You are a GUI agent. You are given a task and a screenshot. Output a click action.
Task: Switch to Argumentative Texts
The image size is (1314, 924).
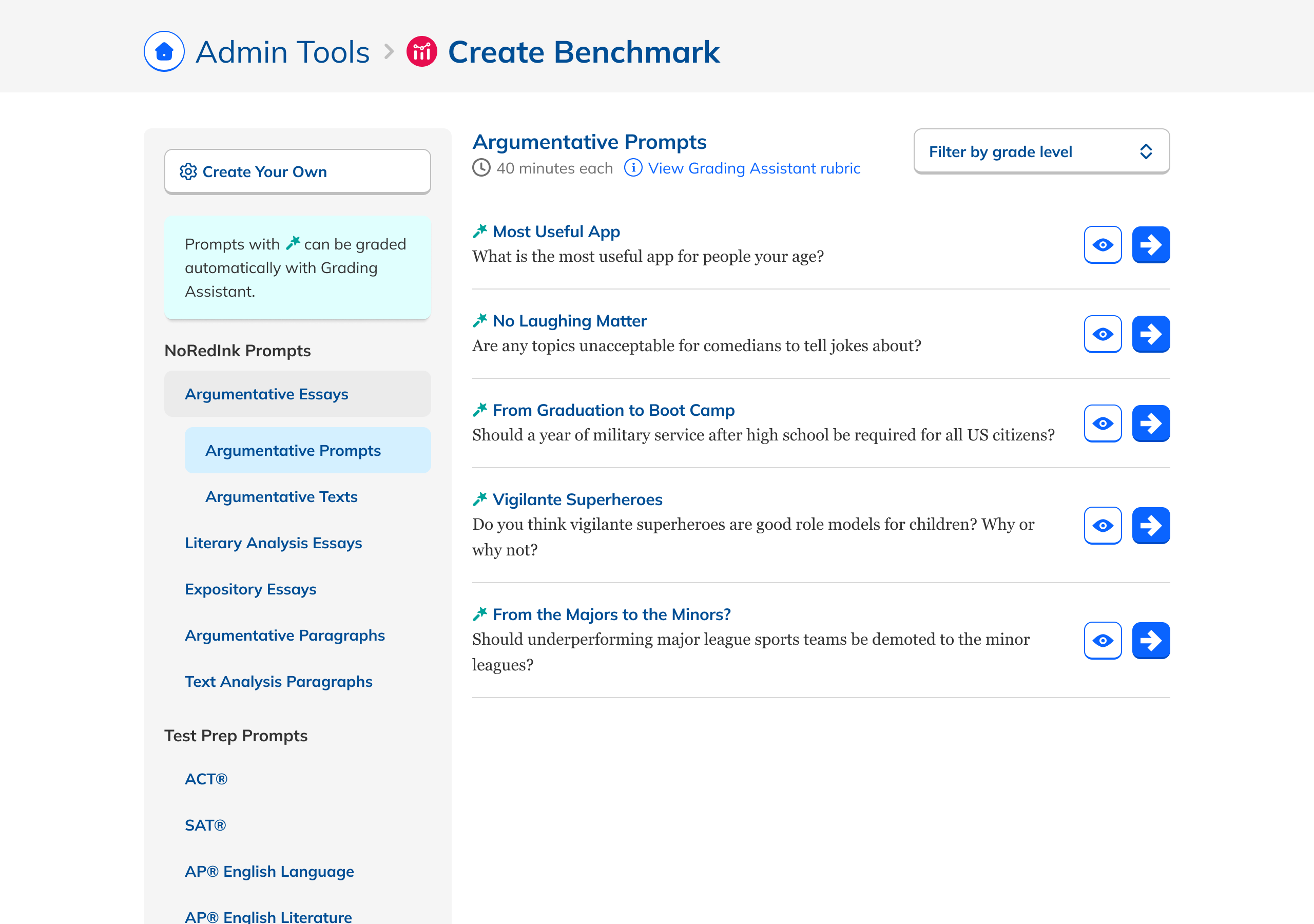281,497
